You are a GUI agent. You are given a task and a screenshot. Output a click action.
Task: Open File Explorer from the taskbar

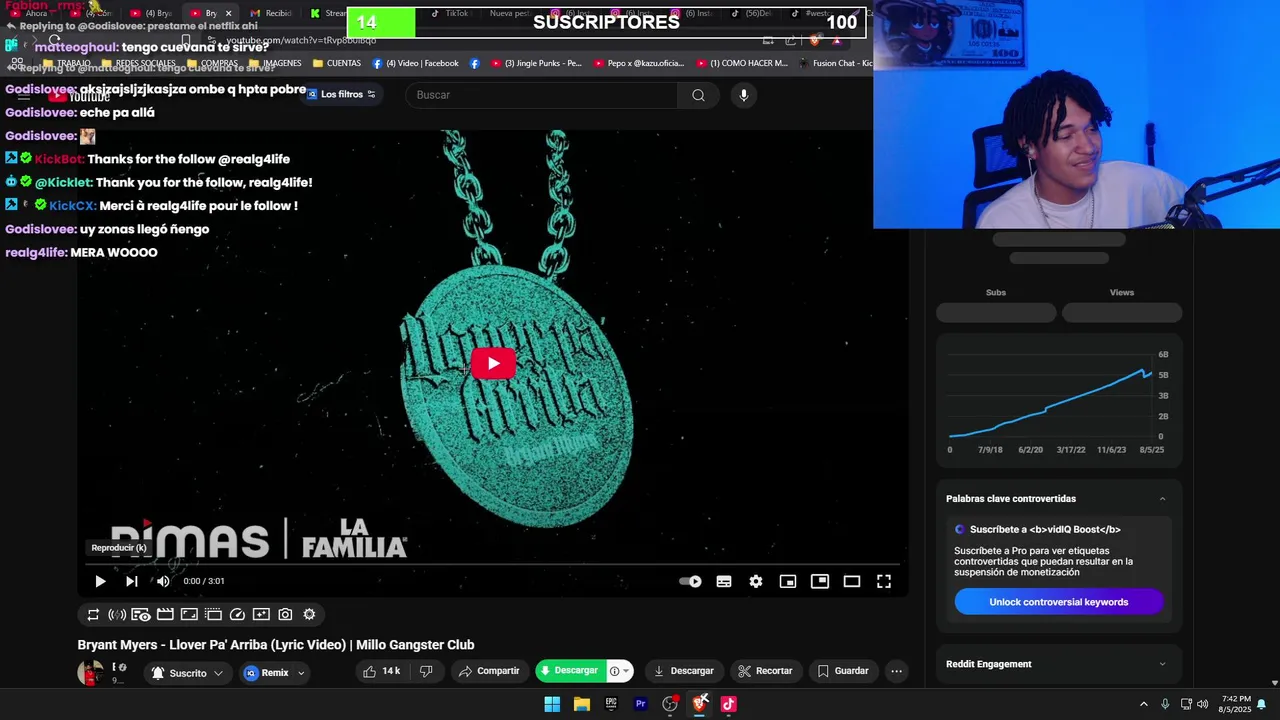point(582,704)
